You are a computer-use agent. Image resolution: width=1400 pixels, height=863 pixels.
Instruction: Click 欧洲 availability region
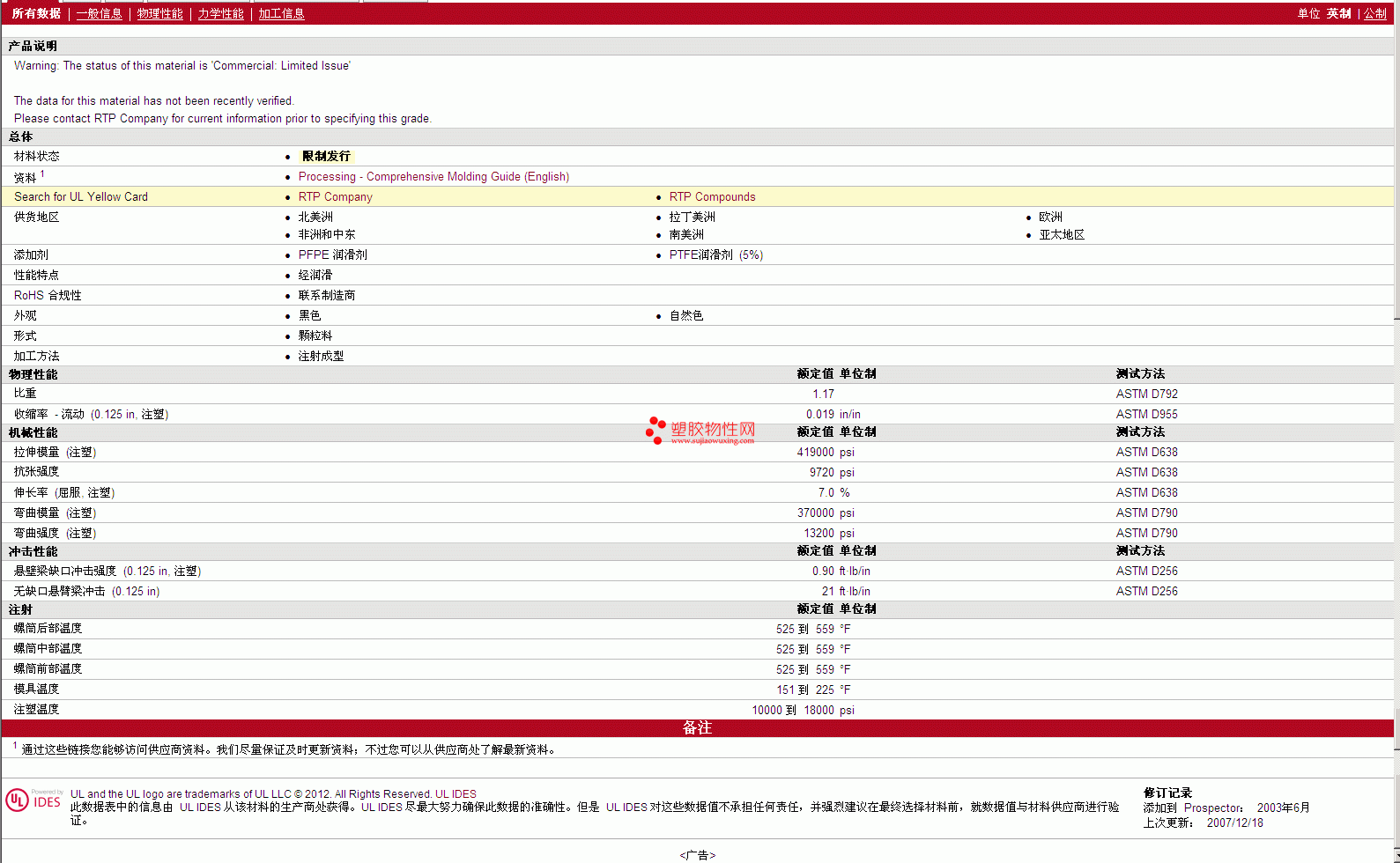1050,218
